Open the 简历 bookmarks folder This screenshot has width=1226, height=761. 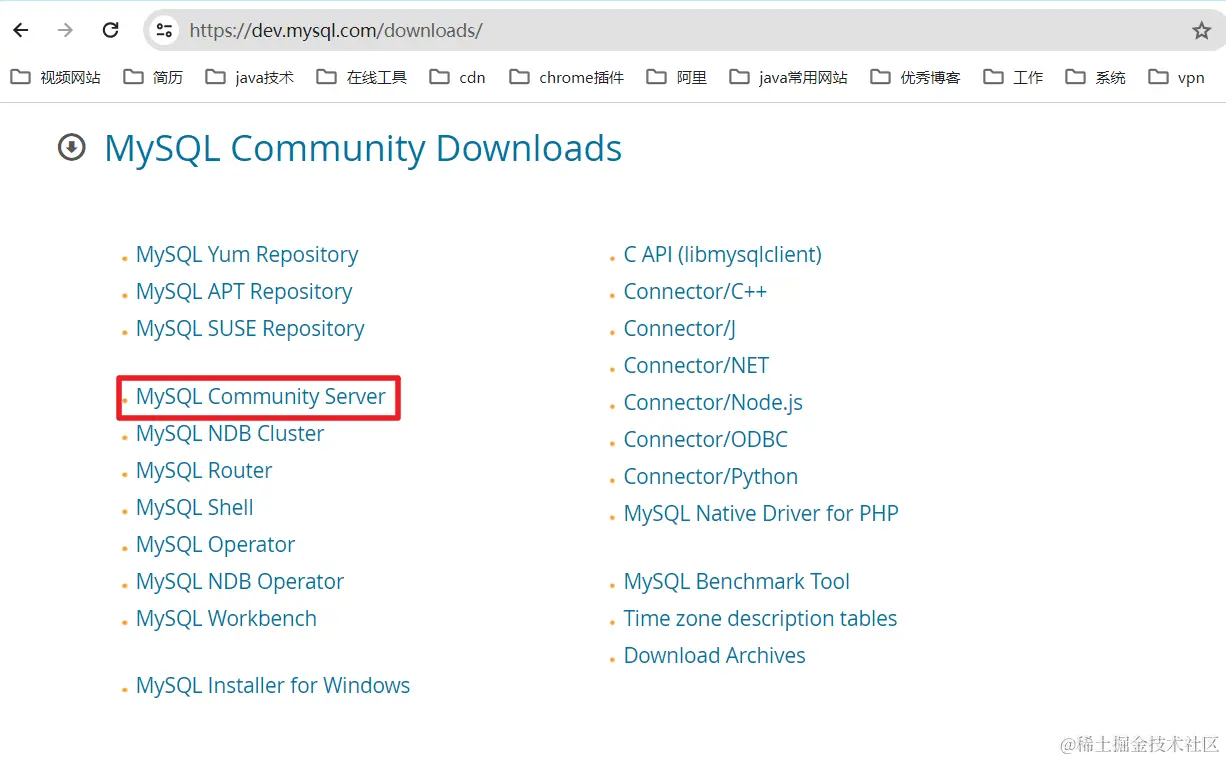153,77
